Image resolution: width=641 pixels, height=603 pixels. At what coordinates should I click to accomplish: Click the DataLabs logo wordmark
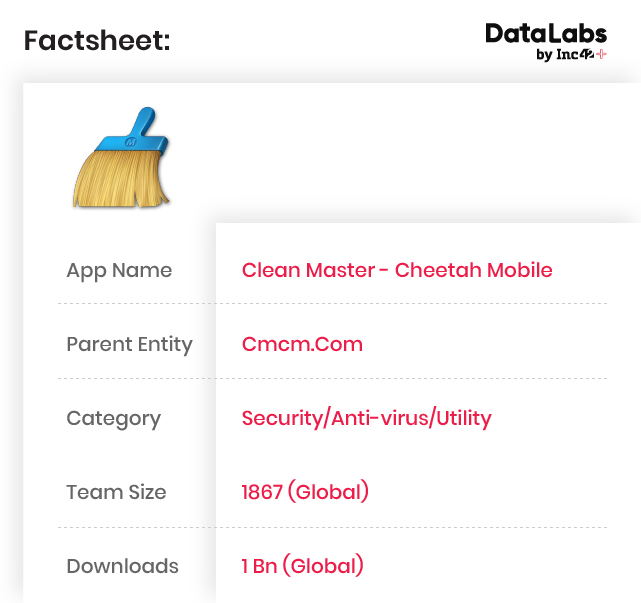545,34
